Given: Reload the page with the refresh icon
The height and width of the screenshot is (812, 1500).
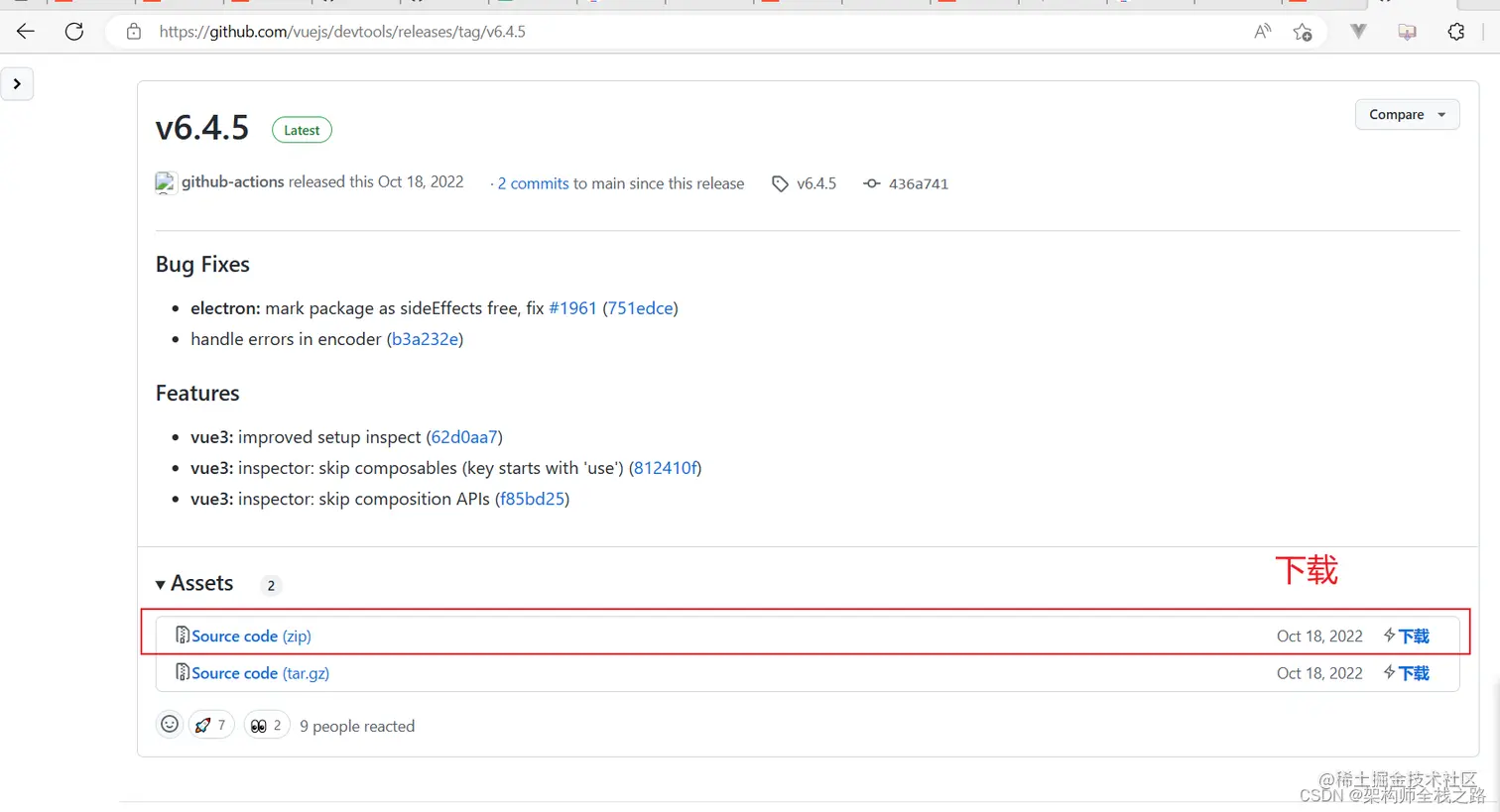Looking at the screenshot, I should click(x=74, y=32).
